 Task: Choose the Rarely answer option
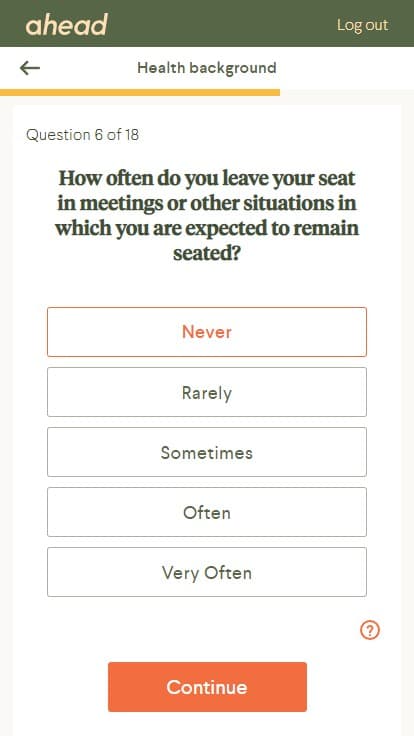(207, 392)
